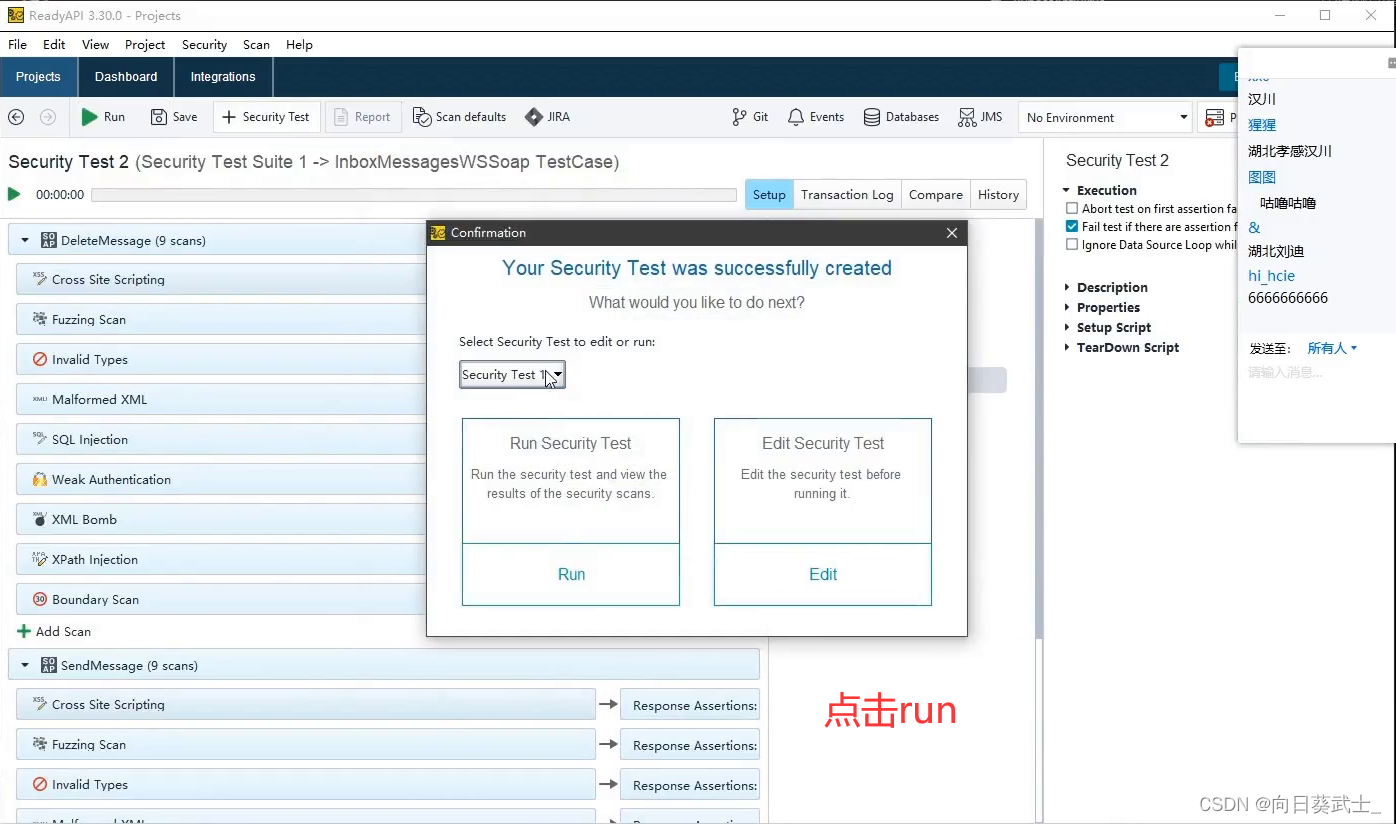
Task: Open the JIRA integration
Action: click(x=548, y=117)
